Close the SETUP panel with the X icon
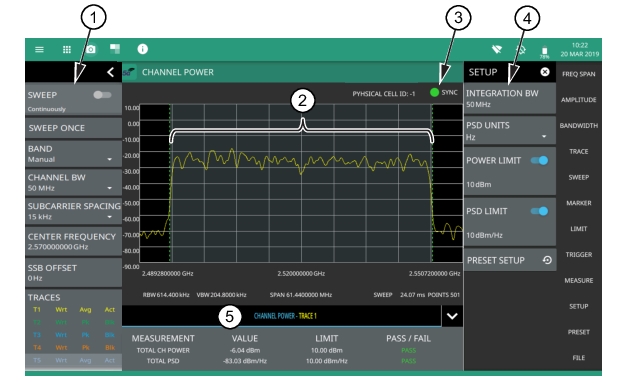The height and width of the screenshot is (383, 621). (x=545, y=72)
